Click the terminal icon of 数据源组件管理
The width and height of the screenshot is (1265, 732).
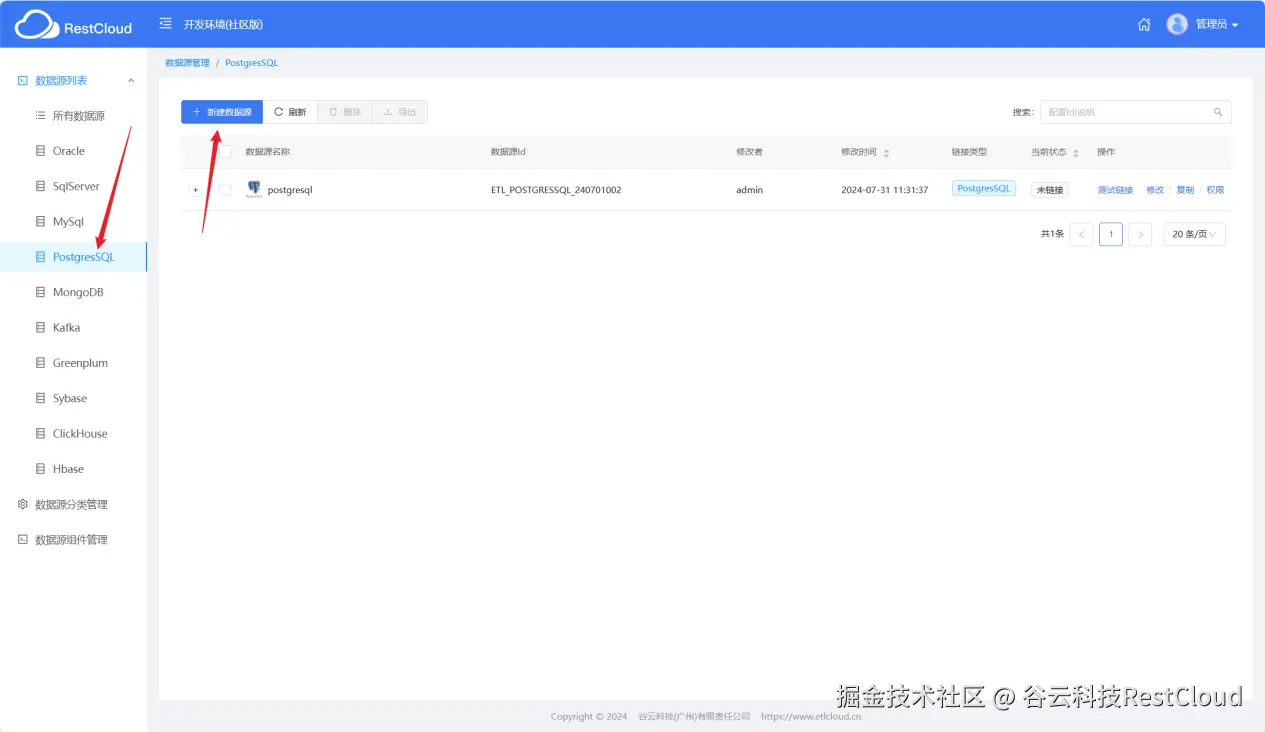23,540
